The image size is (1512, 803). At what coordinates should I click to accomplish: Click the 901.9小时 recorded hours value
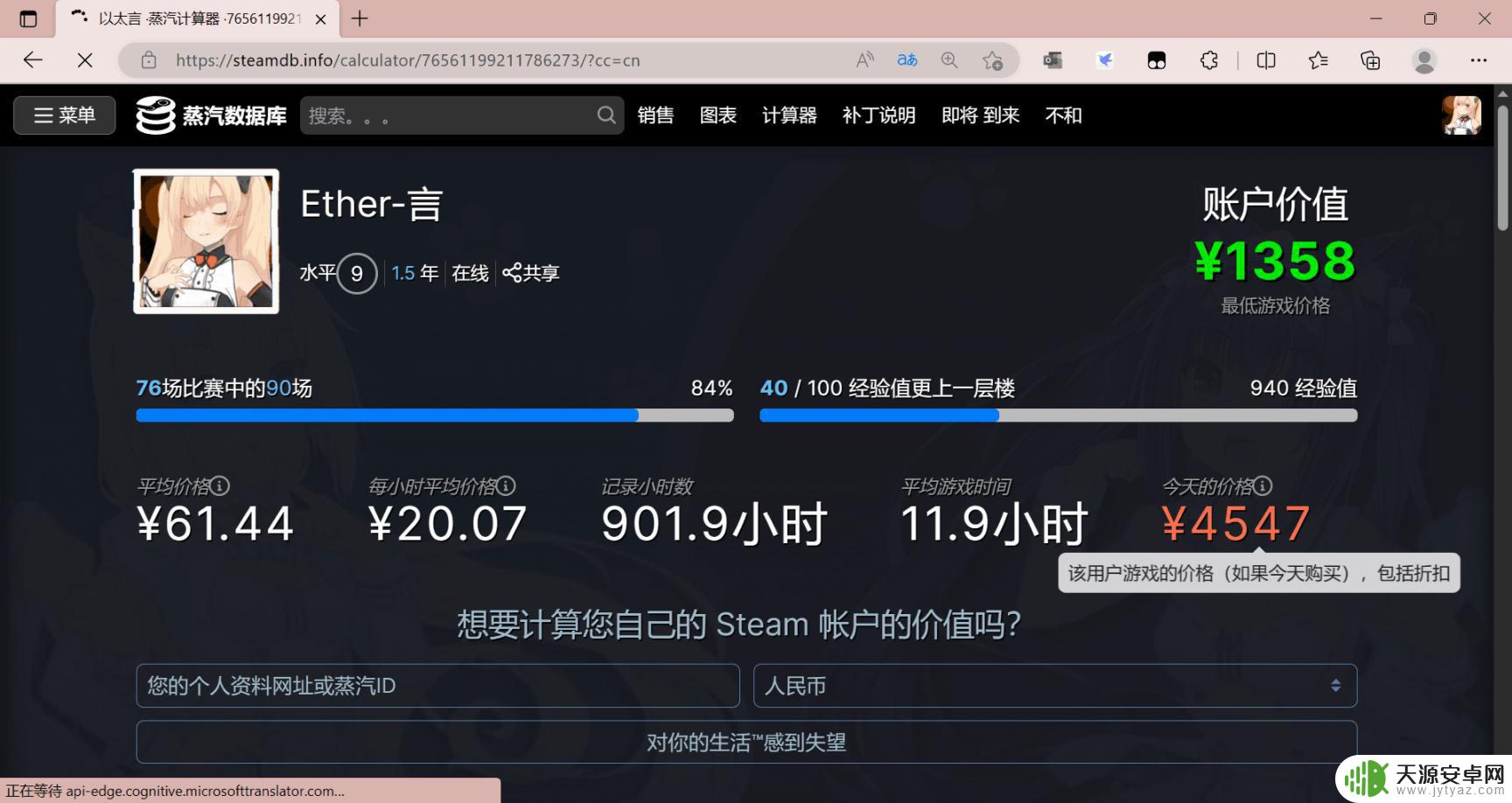714,525
